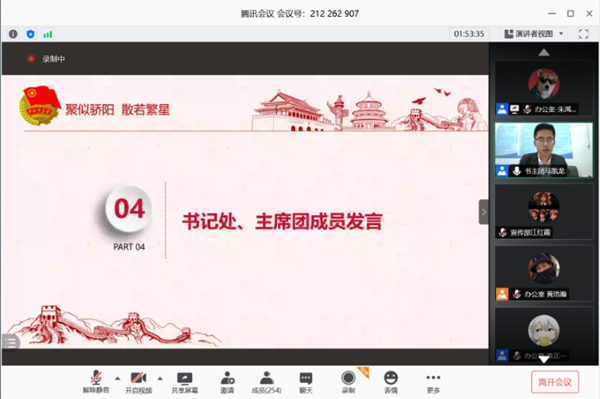This screenshot has width=600, height=399.
Task: Click the hat-wearing avatar of 黄浩瀚
Action: [544, 269]
